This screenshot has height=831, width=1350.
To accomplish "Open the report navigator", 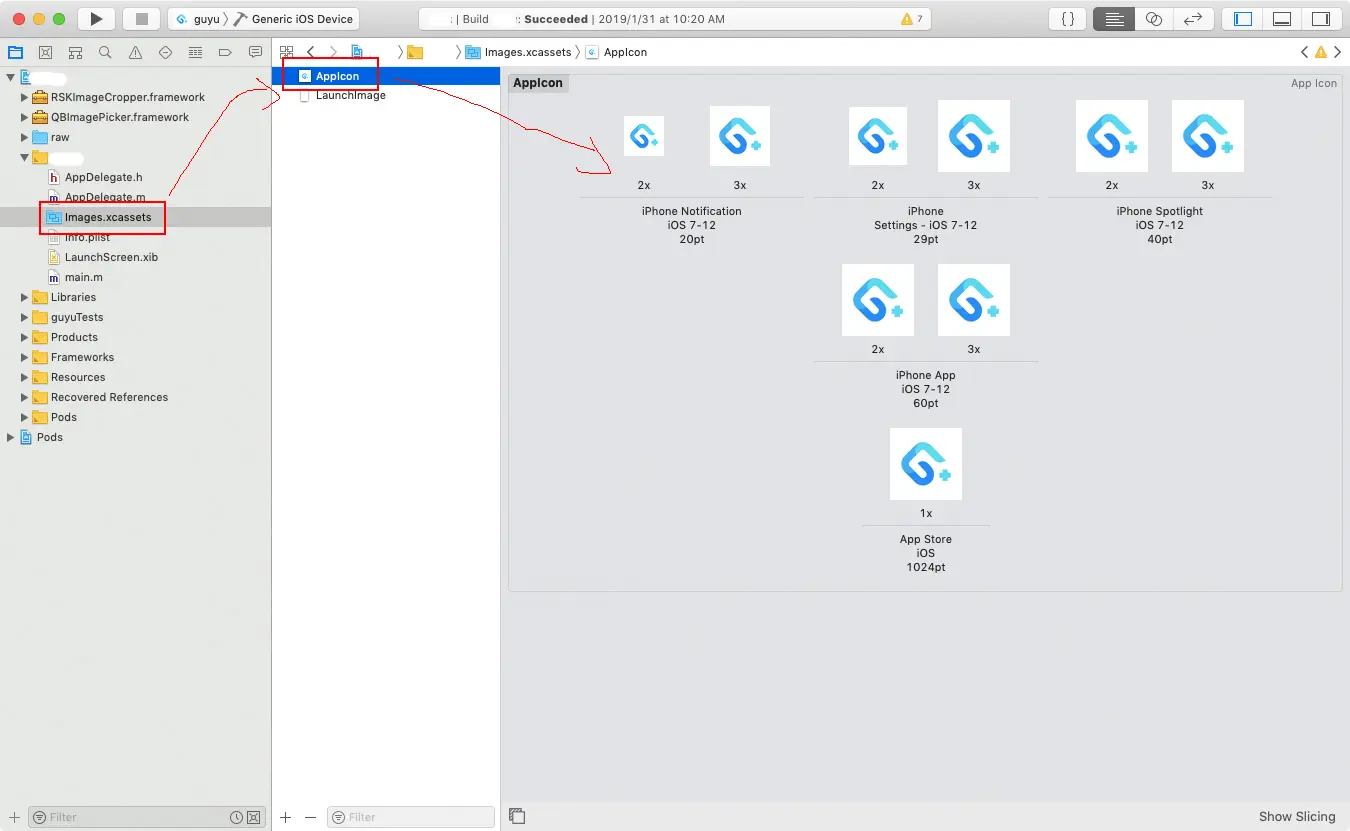I will click(255, 52).
